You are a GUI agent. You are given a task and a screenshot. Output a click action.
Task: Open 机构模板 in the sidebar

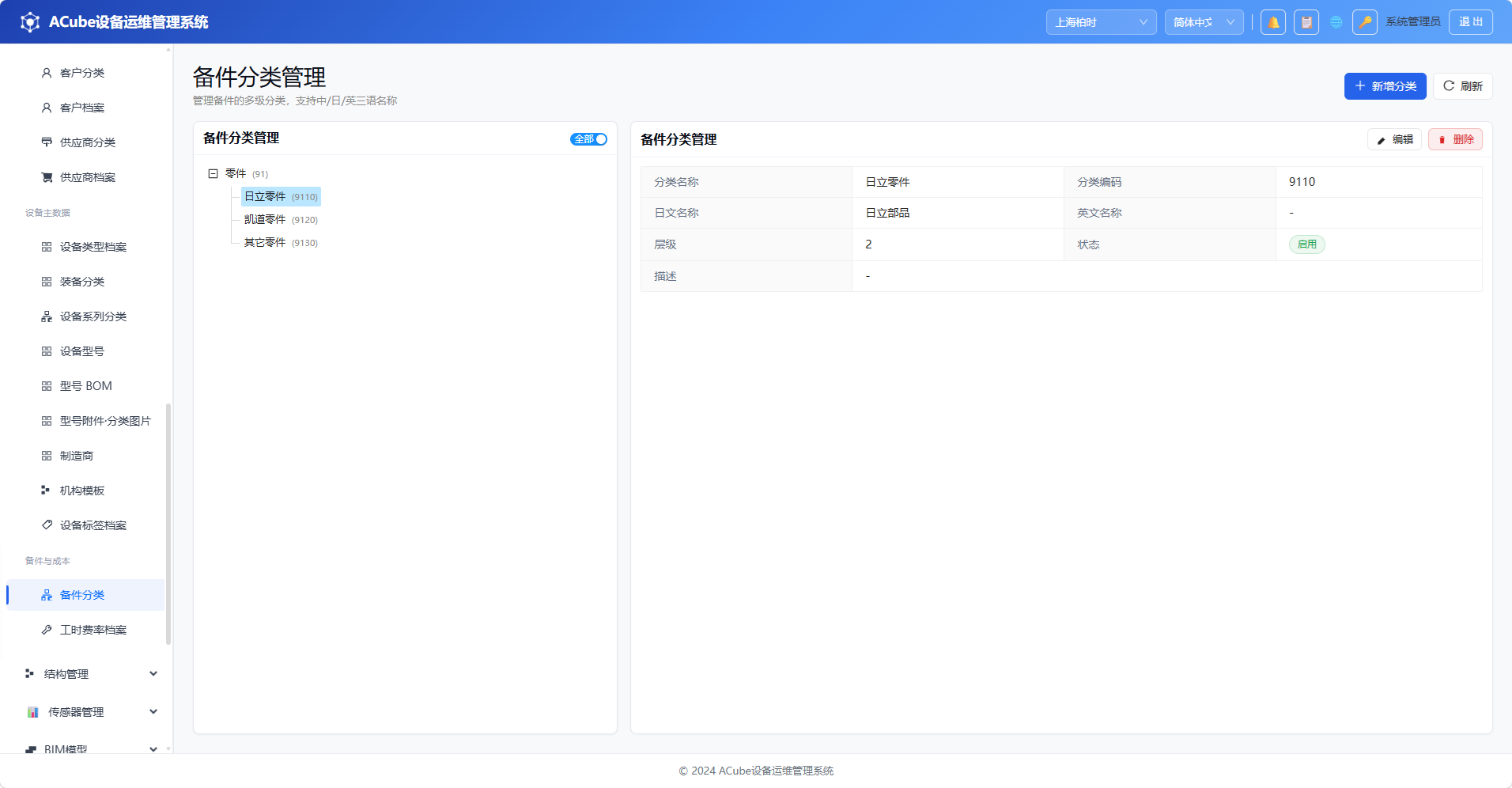pos(85,491)
